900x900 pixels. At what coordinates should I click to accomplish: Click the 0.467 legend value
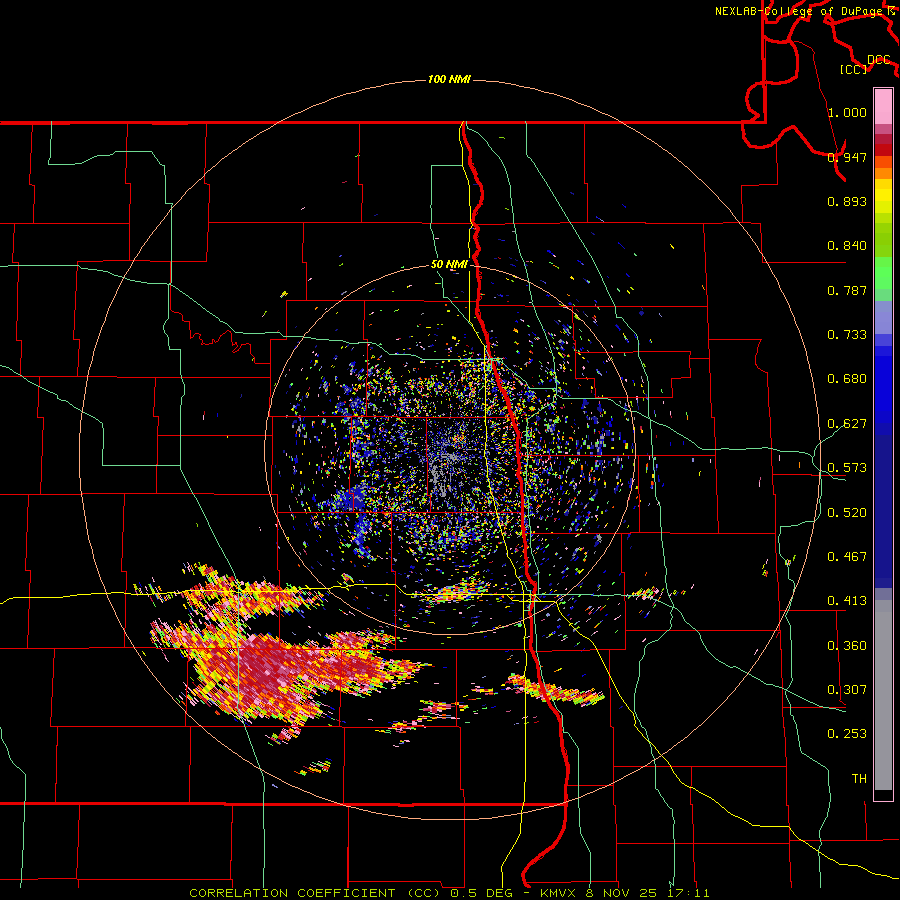[847, 557]
